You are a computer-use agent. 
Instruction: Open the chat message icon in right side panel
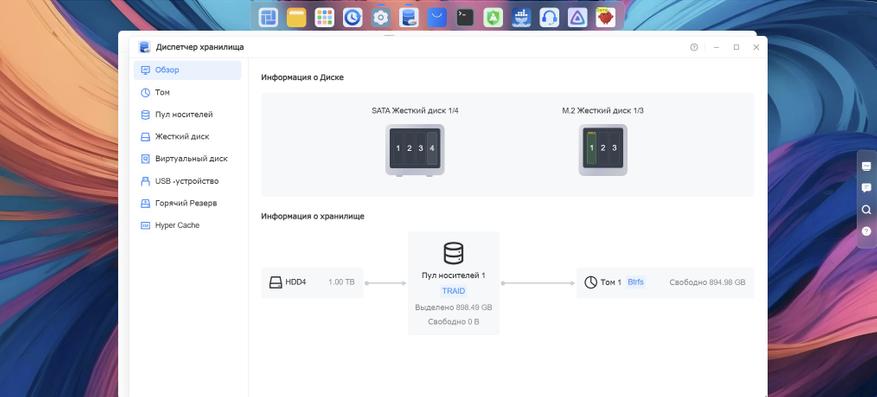point(866,188)
